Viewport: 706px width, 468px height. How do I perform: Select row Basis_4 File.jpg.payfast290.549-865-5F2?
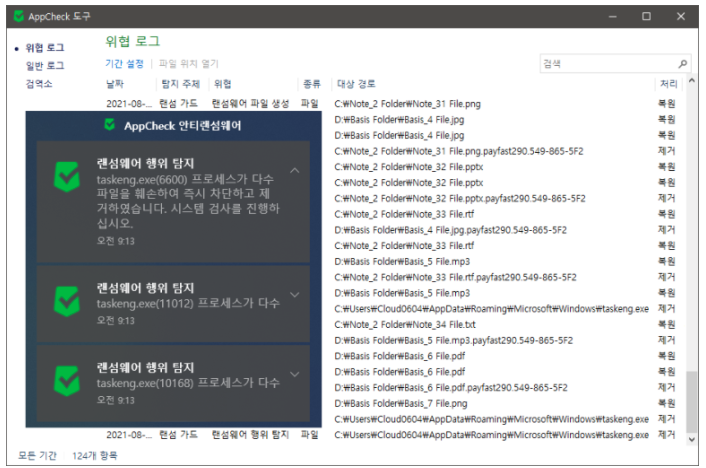(450, 230)
